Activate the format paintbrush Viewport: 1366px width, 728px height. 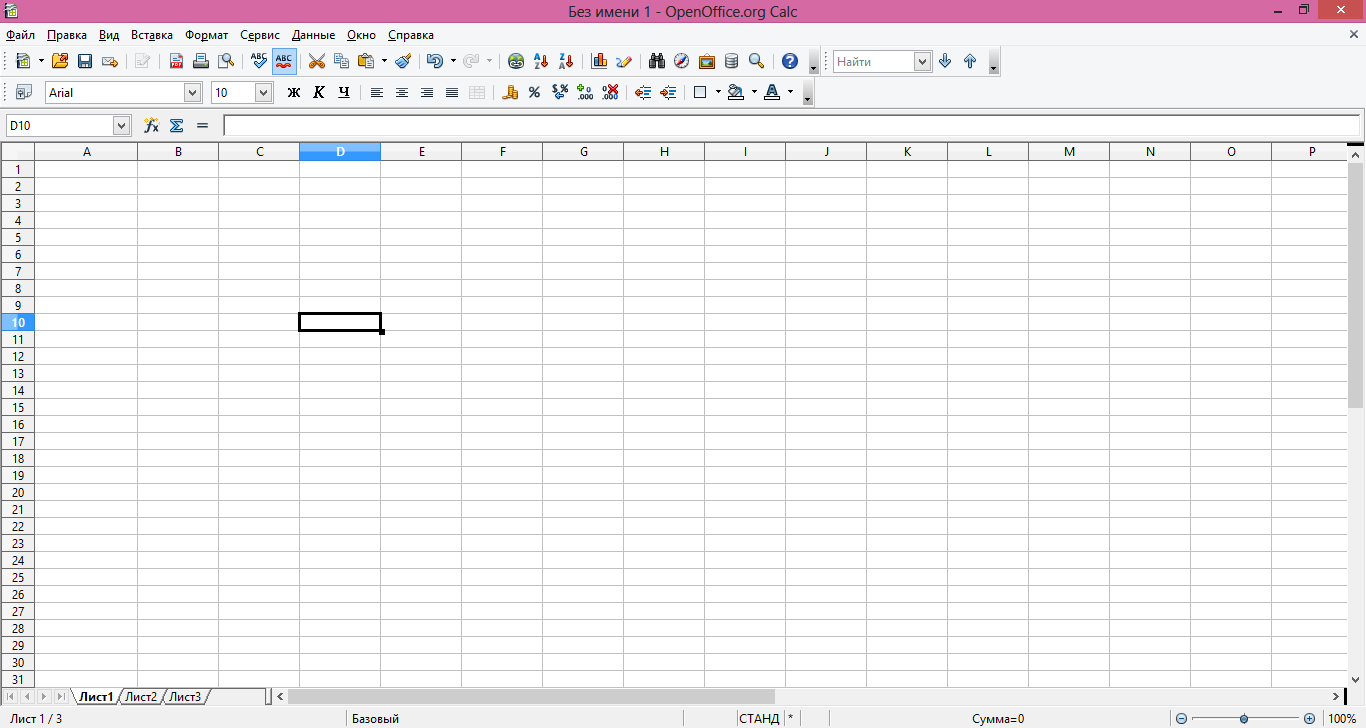coord(403,61)
